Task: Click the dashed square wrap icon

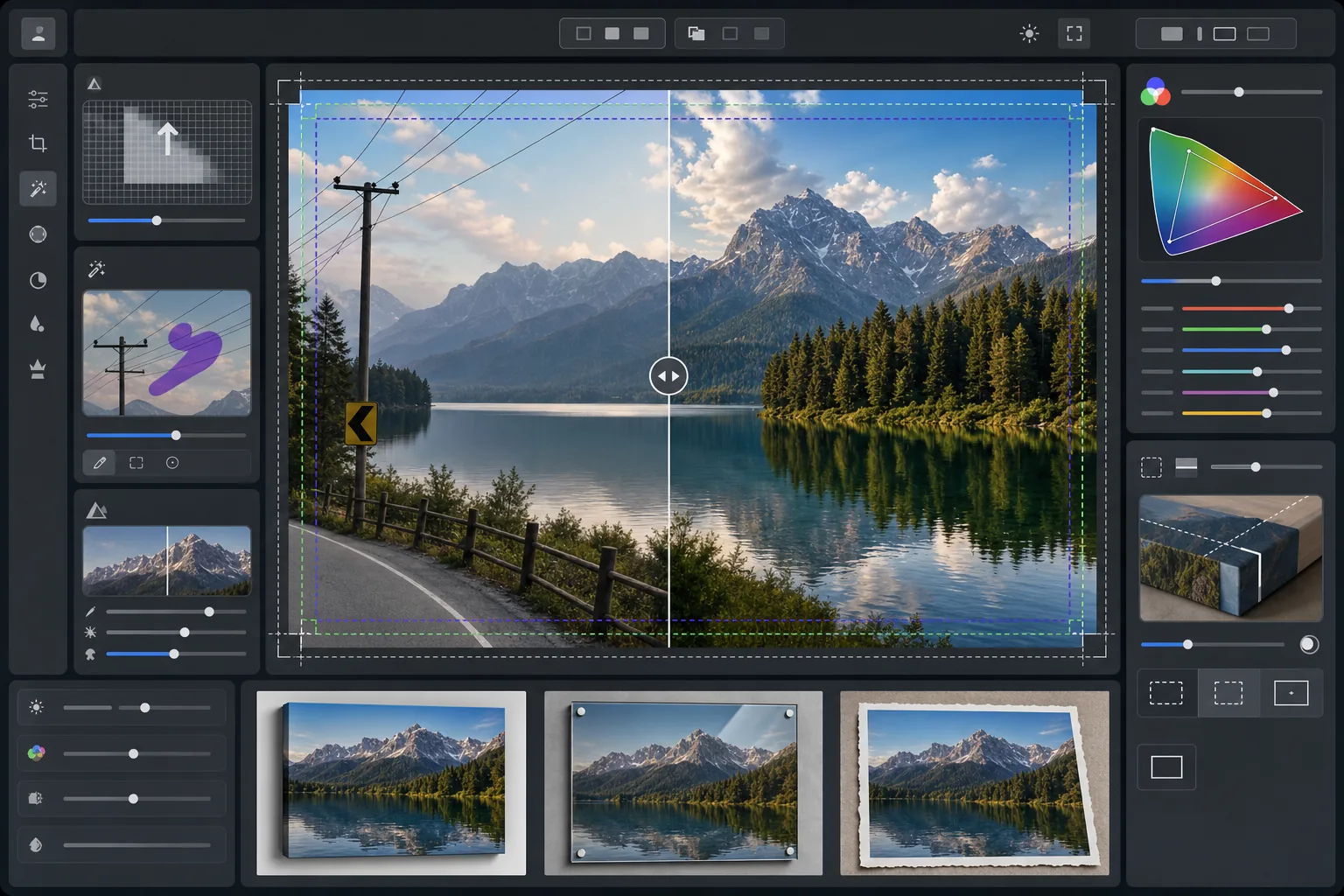Action: click(x=1151, y=467)
